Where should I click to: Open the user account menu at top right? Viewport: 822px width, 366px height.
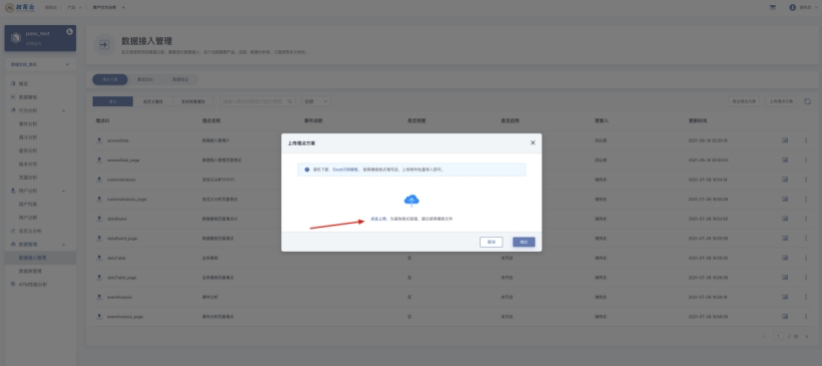coord(804,7)
